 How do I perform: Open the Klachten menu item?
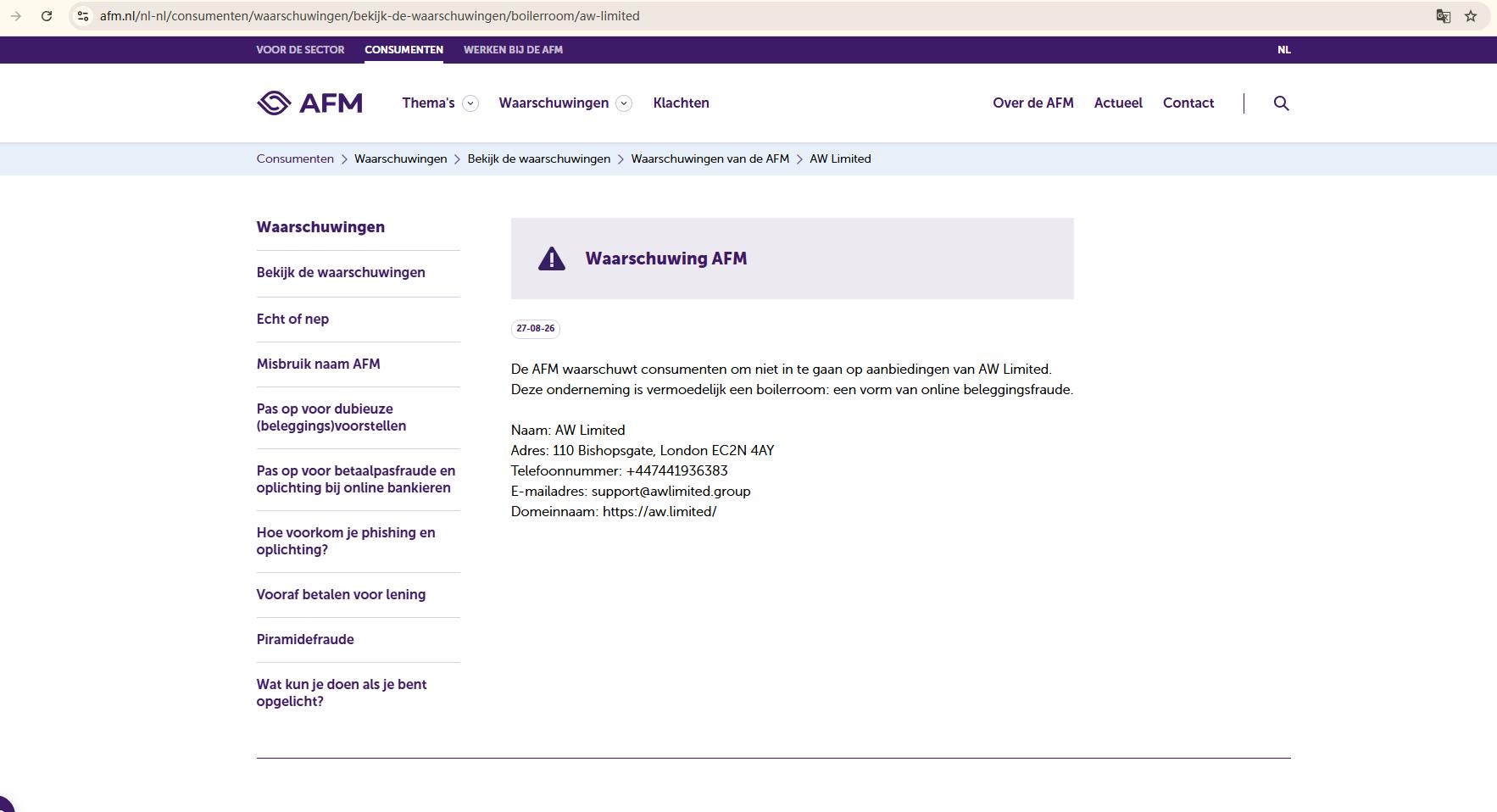click(681, 103)
